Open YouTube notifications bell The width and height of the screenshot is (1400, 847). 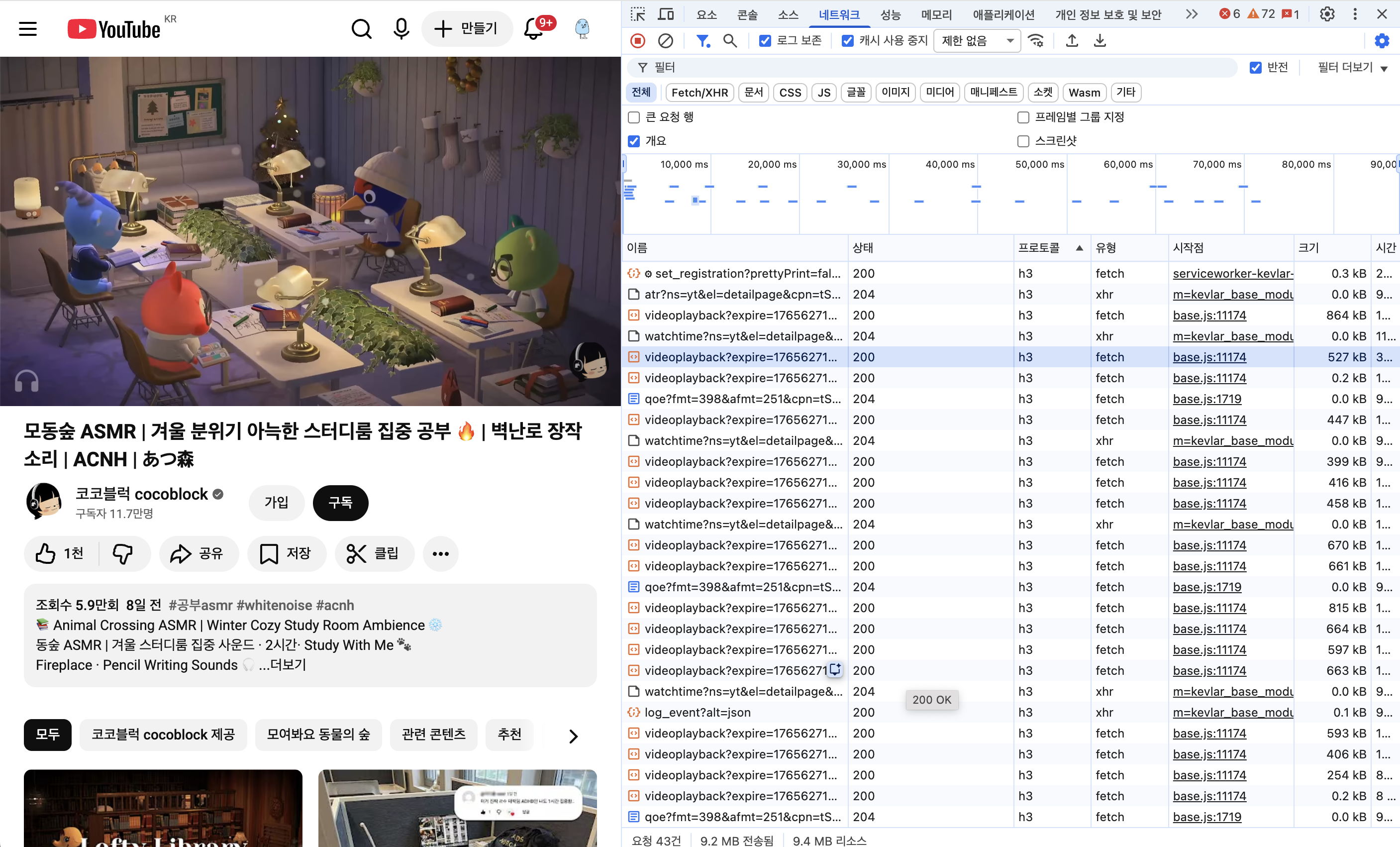coord(533,29)
